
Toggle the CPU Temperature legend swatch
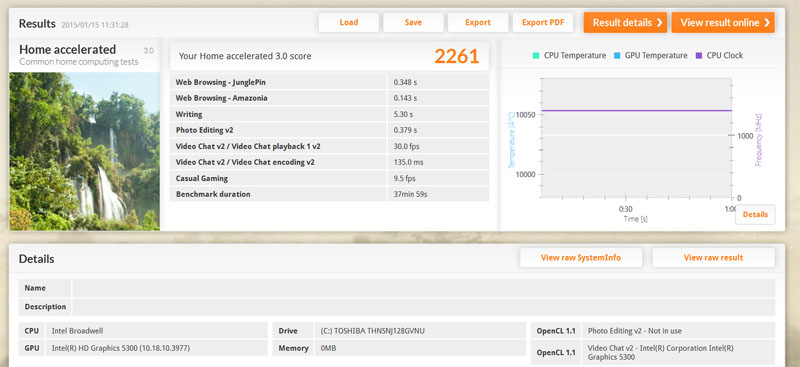click(536, 56)
